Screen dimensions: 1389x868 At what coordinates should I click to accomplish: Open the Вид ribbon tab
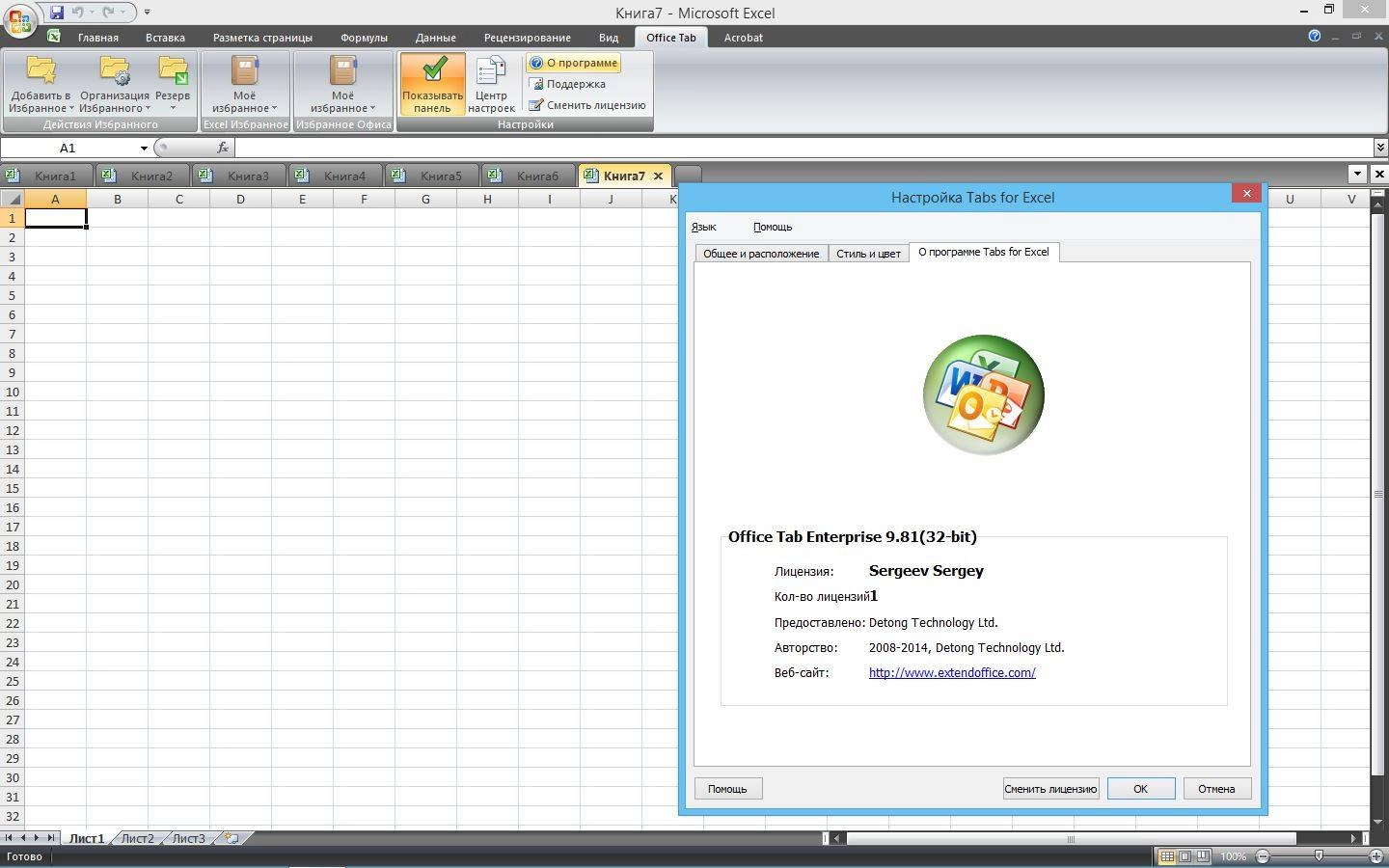coord(608,38)
